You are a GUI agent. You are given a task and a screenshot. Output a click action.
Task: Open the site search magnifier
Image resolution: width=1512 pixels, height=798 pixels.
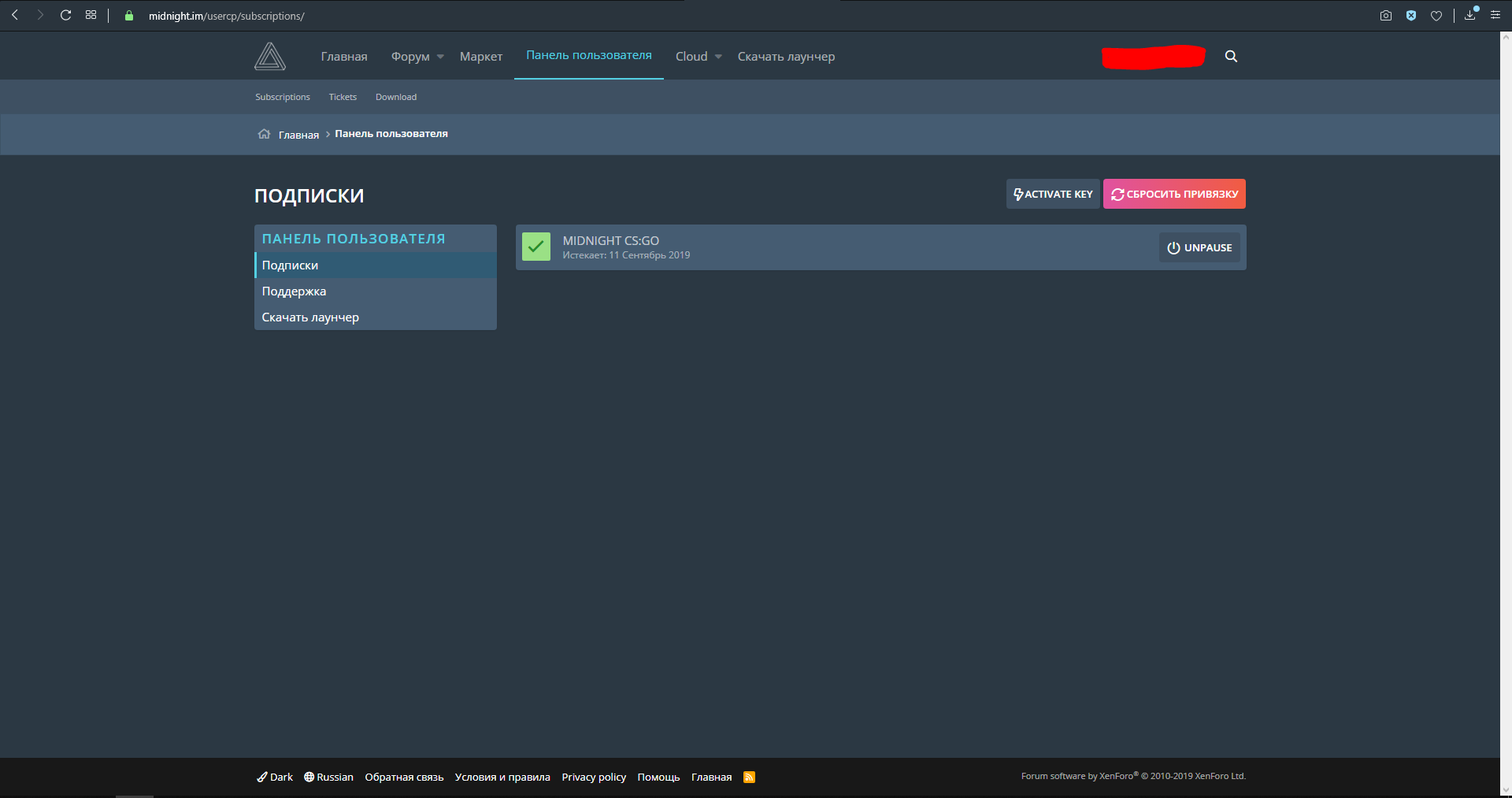tap(1231, 57)
